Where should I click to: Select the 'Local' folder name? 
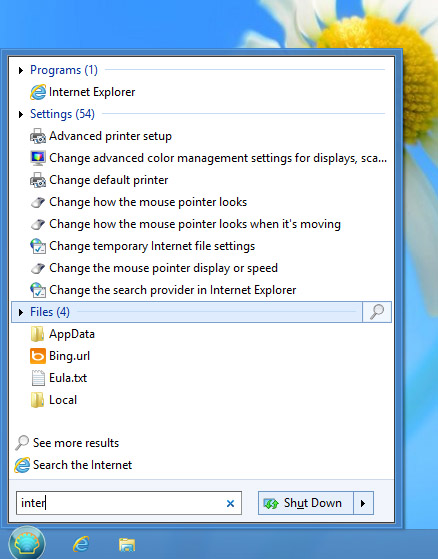click(63, 400)
